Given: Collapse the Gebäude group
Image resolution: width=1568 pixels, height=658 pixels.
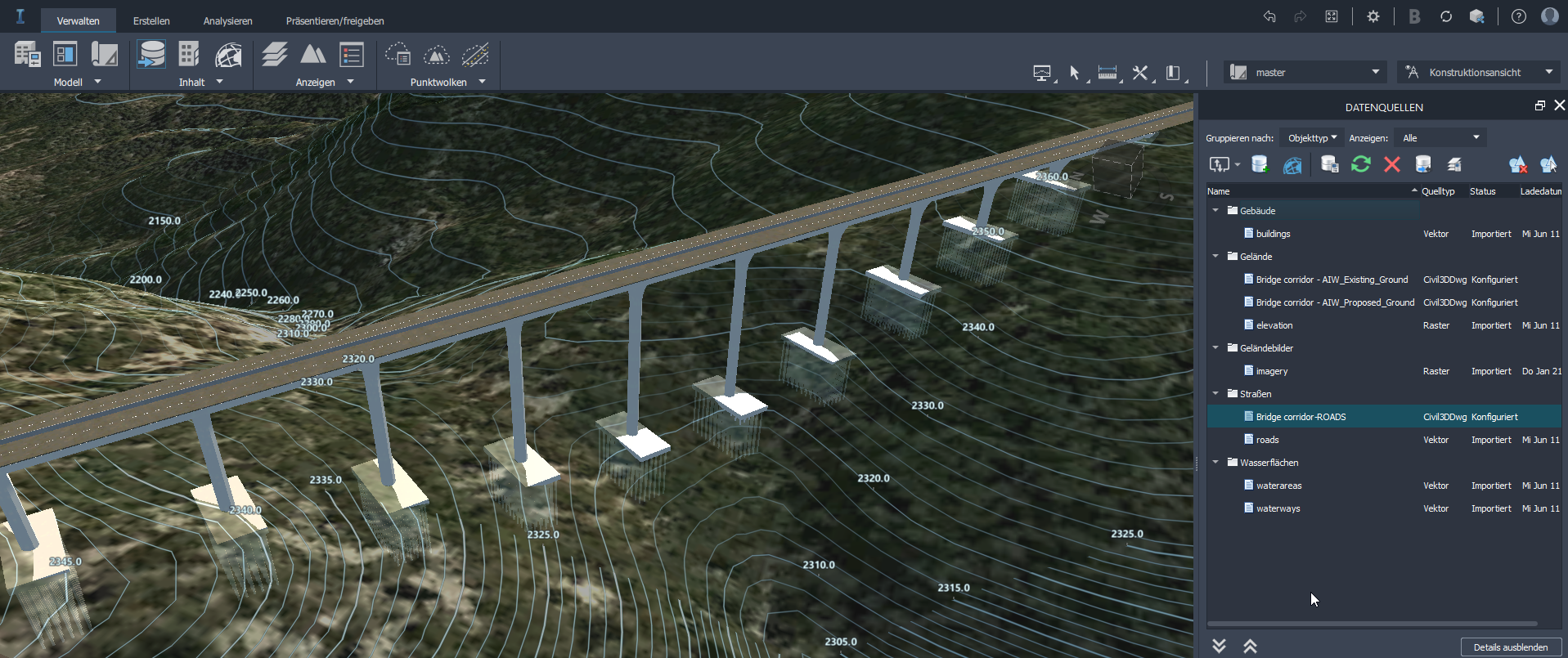Looking at the screenshot, I should click(x=1215, y=210).
